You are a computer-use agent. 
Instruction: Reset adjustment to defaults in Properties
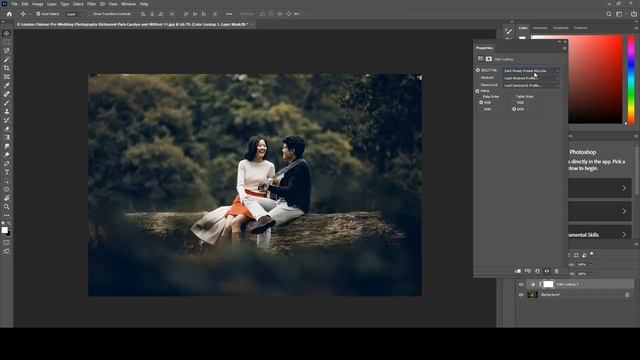[537, 271]
